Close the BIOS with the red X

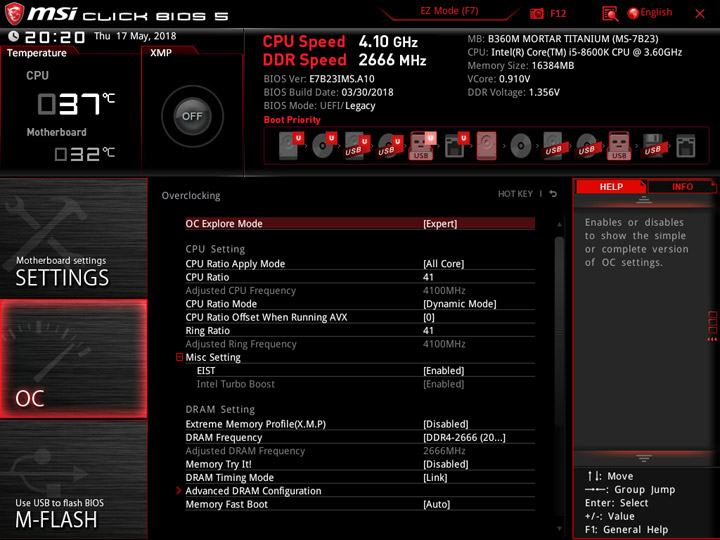700,14
